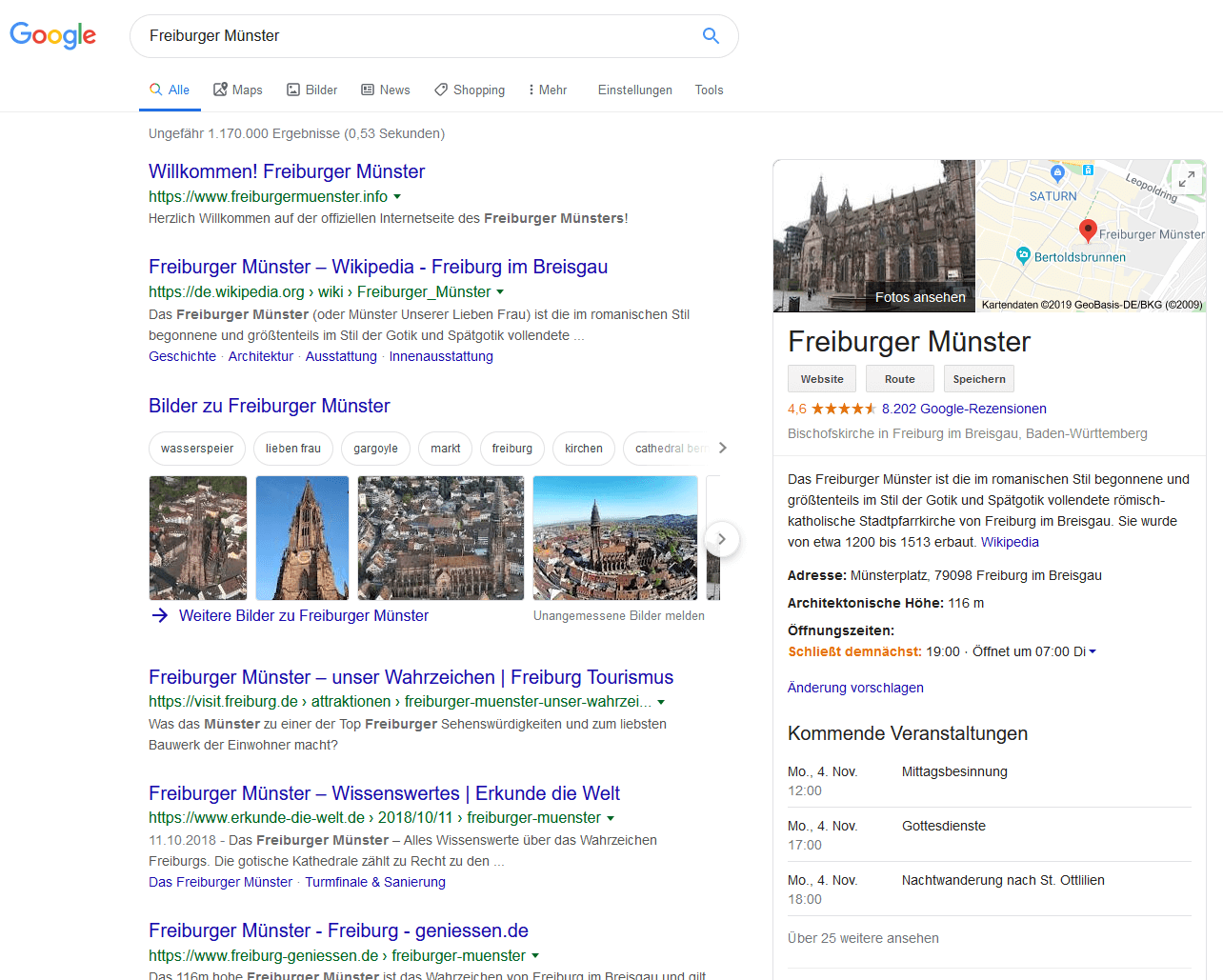Image resolution: width=1223 pixels, height=980 pixels.
Task: Show more image chips arrow
Action: pyautogui.click(x=723, y=448)
